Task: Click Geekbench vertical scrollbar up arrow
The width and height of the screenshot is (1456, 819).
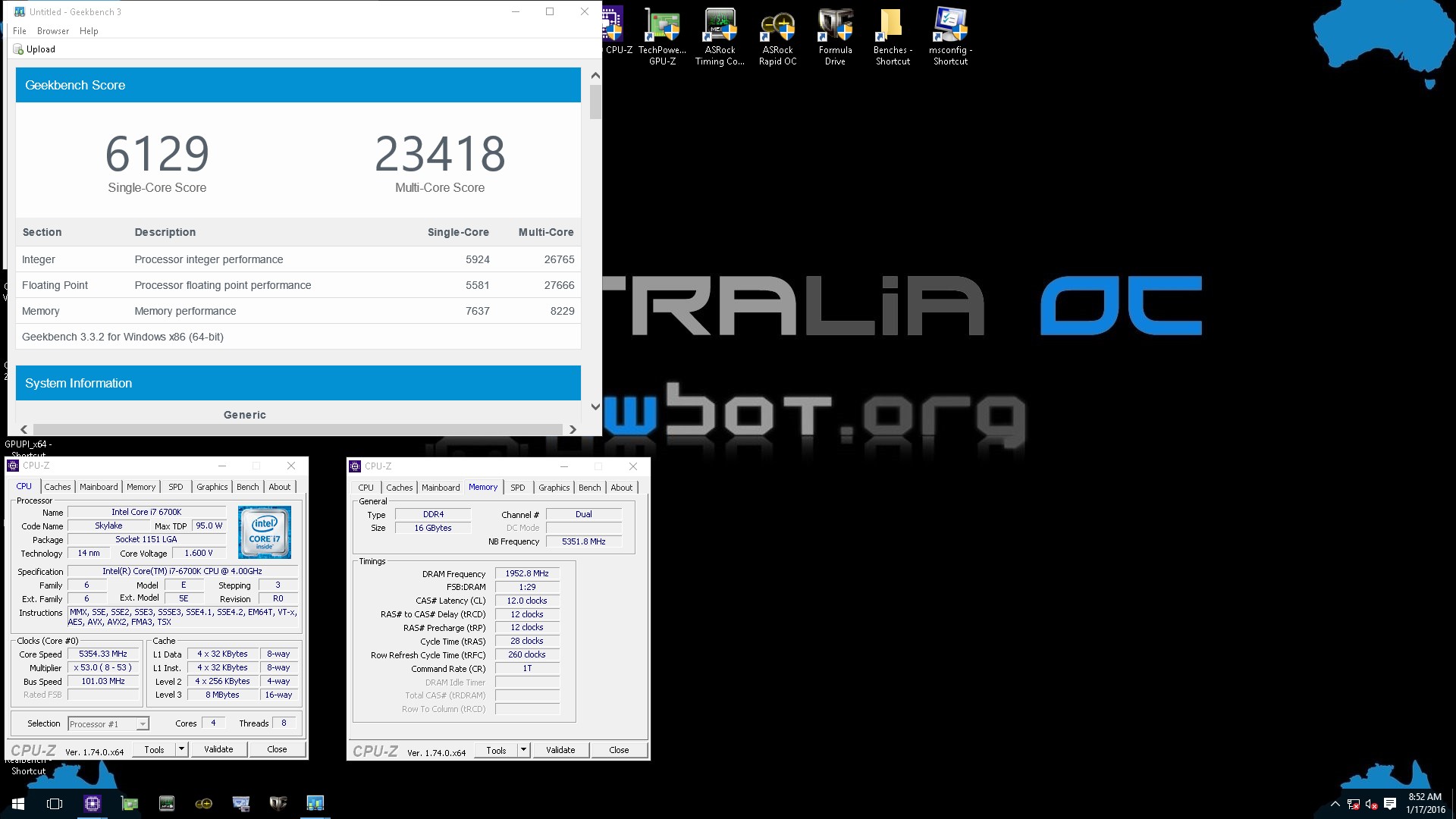Action: pyautogui.click(x=595, y=75)
